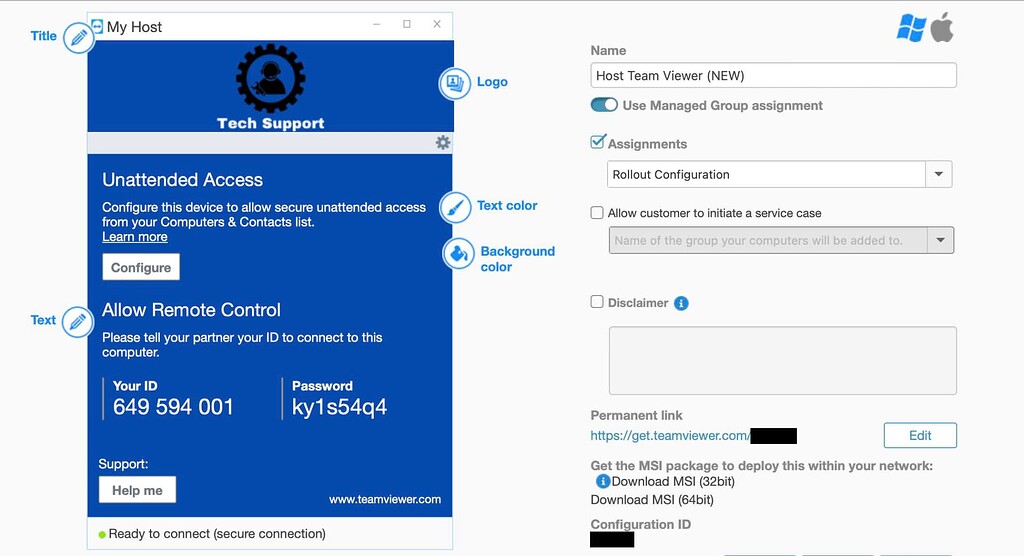This screenshot has width=1024, height=556.
Task: Download MSI (64bit) package
Action: (x=652, y=500)
